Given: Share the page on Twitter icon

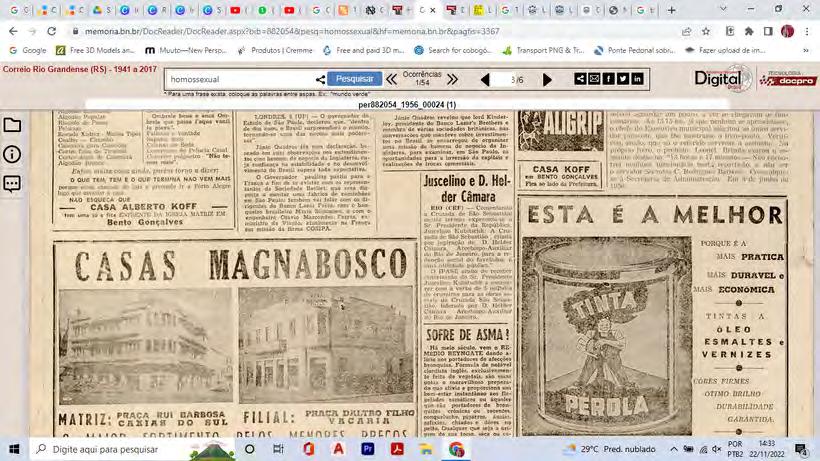Looking at the screenshot, I should [623, 79].
